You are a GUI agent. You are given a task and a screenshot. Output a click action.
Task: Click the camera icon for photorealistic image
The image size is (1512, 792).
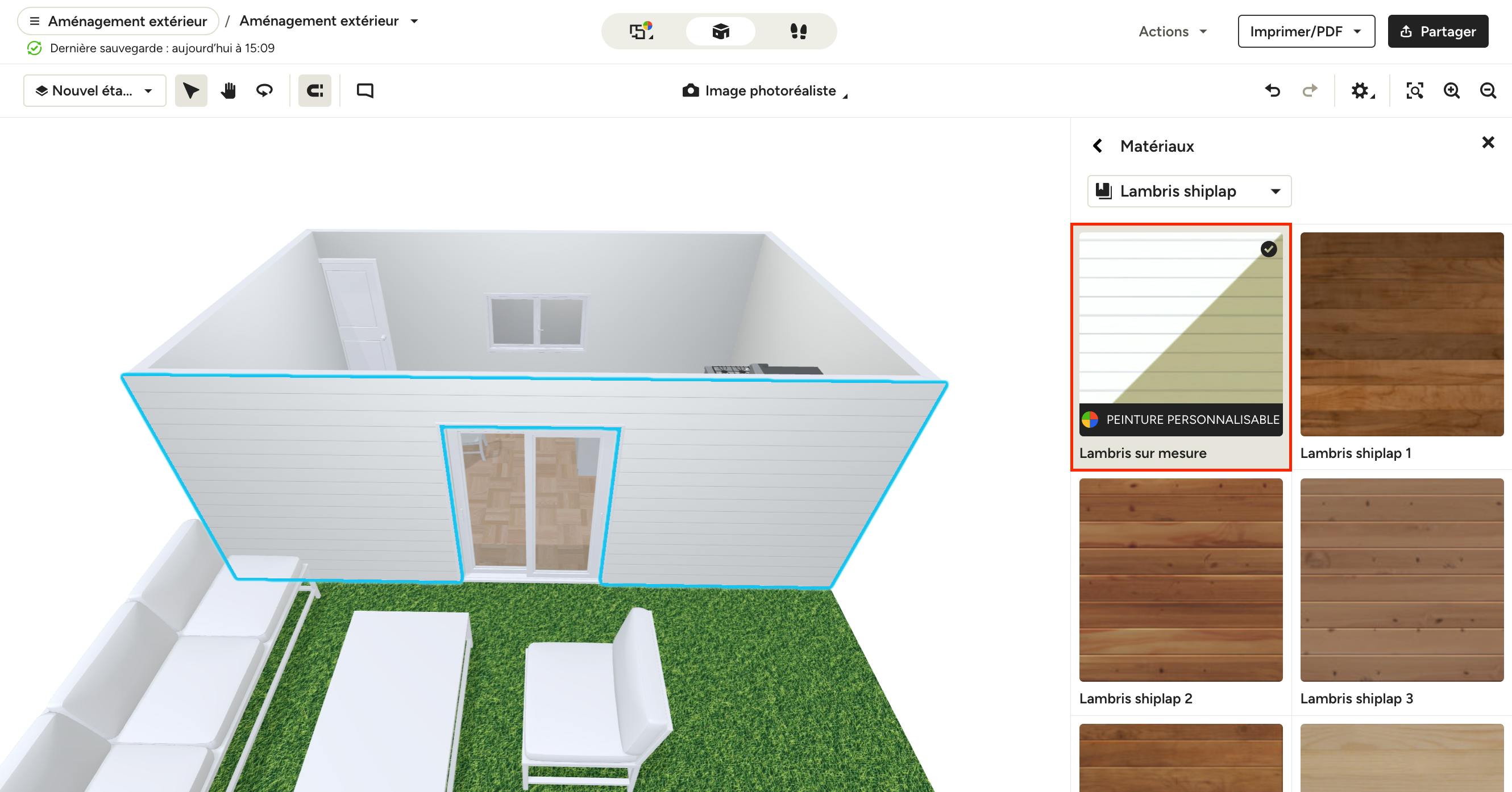[x=691, y=90]
